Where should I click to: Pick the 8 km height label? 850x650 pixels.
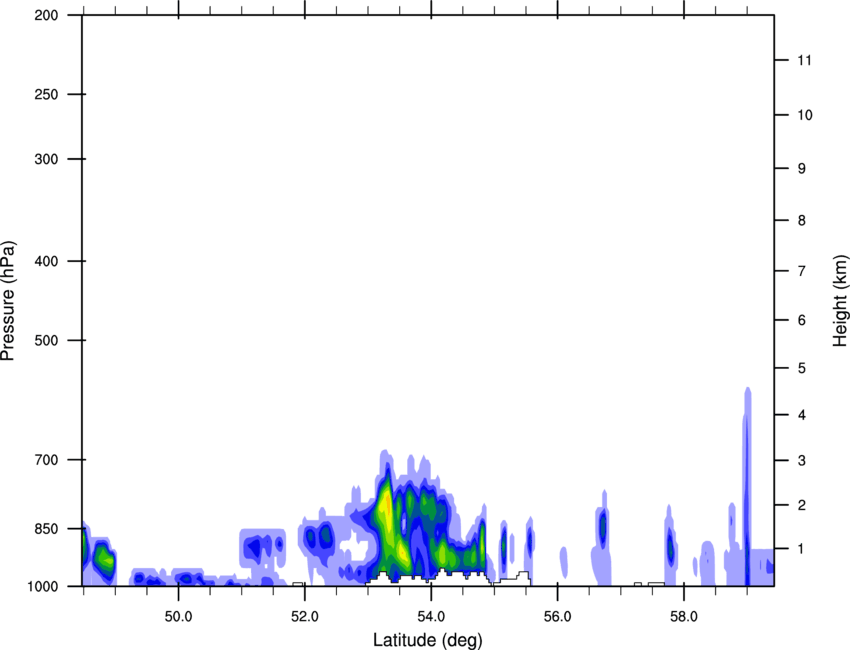pos(802,220)
